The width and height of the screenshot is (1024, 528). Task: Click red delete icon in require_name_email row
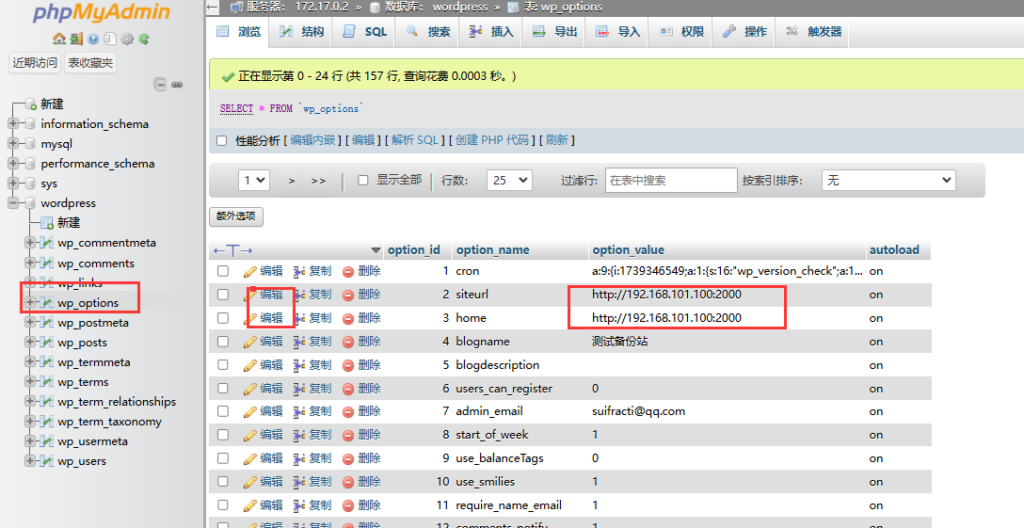(x=348, y=506)
